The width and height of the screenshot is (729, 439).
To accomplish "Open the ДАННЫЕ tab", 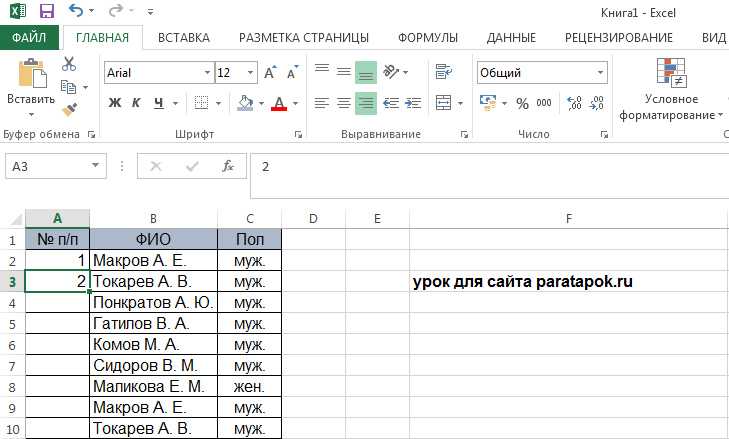I will [511, 38].
